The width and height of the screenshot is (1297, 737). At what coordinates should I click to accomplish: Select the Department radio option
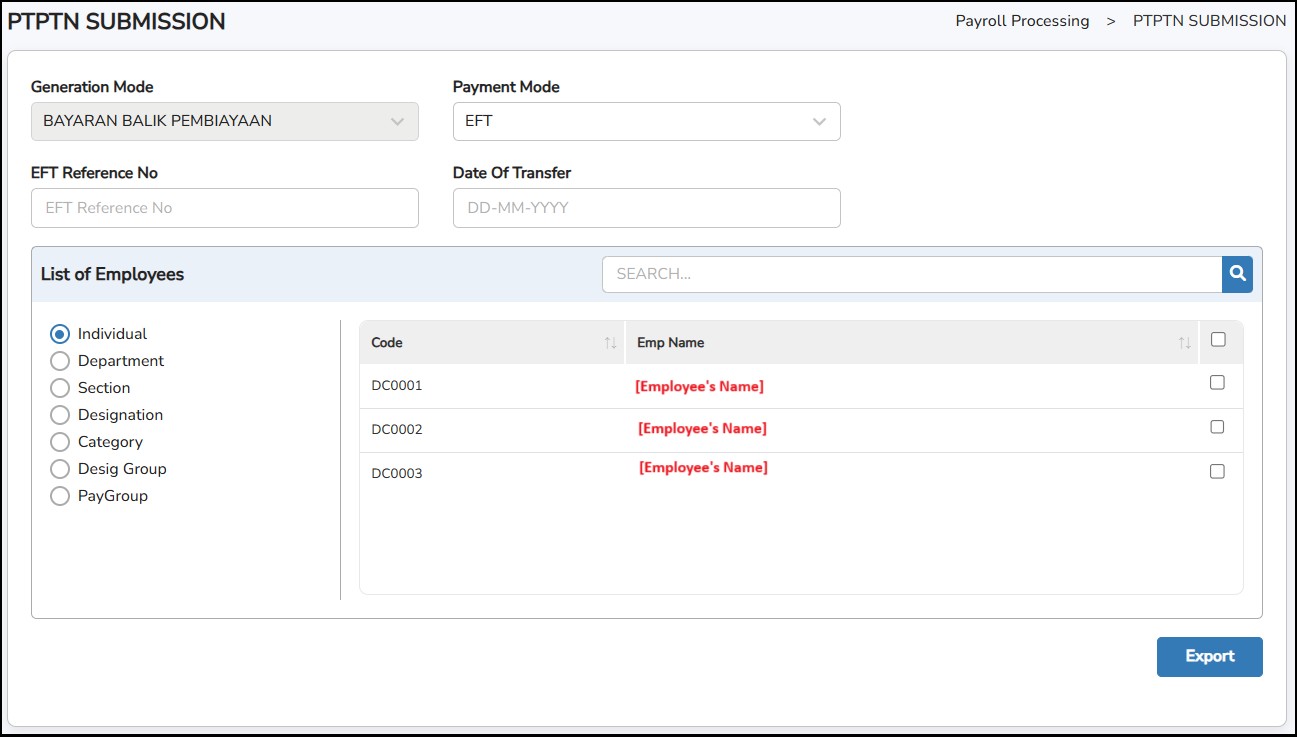60,361
